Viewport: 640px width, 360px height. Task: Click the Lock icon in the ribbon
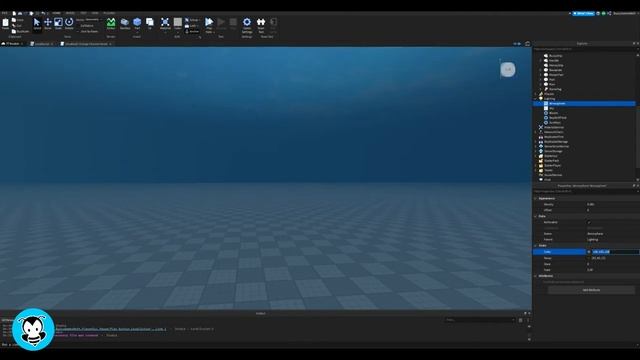pos(187,26)
